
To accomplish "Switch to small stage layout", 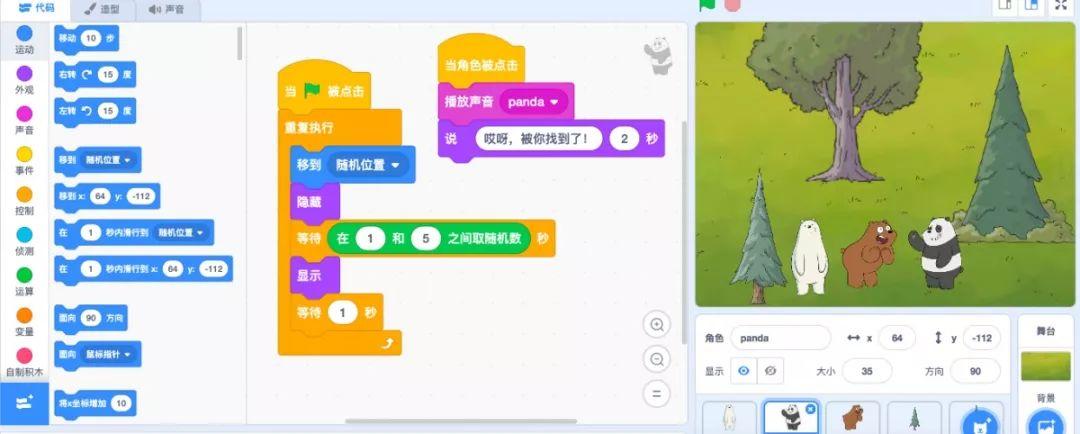I will pyautogui.click(x=1005, y=6).
